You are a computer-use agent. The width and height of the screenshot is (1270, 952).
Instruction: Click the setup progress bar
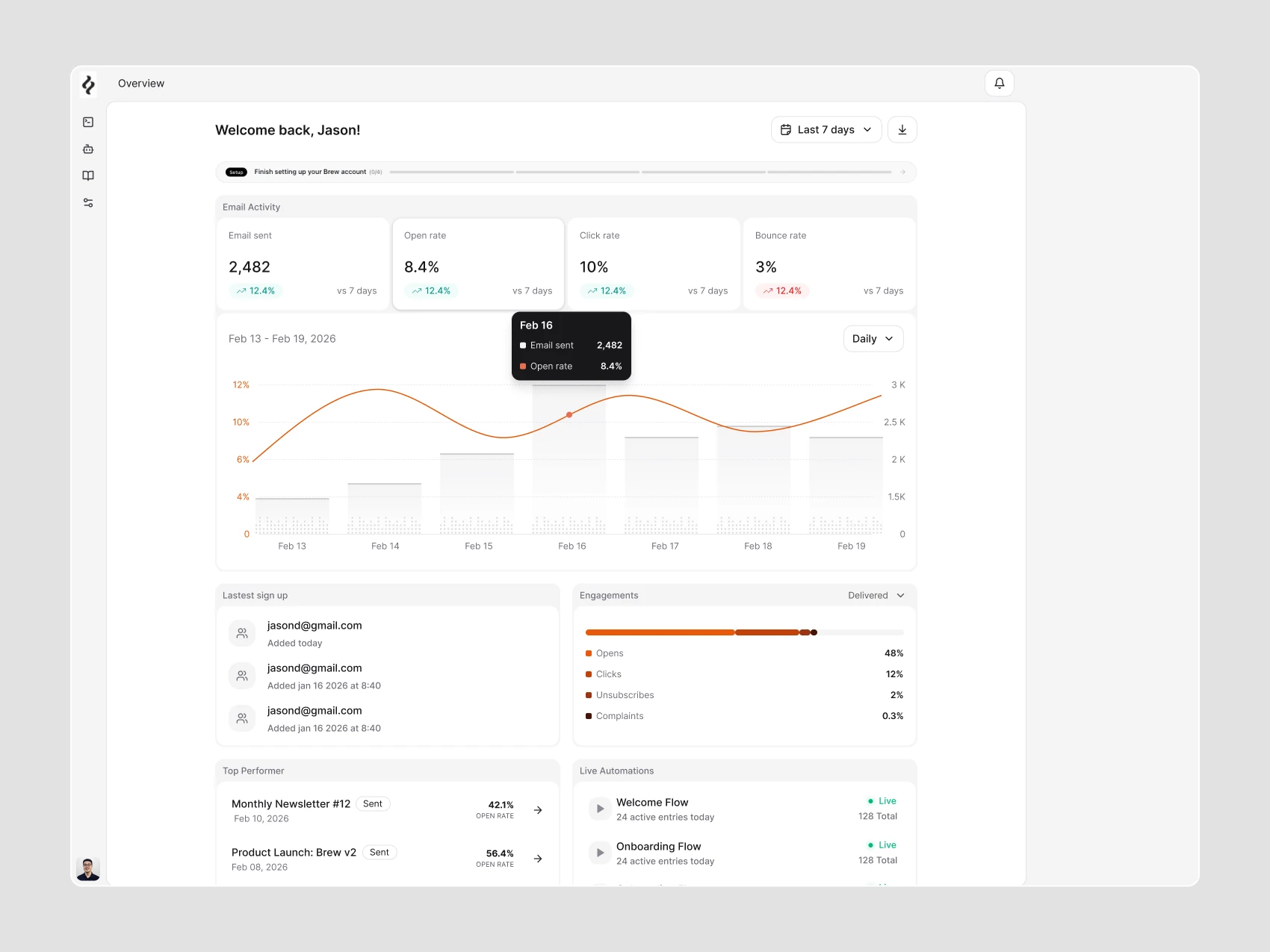640,172
